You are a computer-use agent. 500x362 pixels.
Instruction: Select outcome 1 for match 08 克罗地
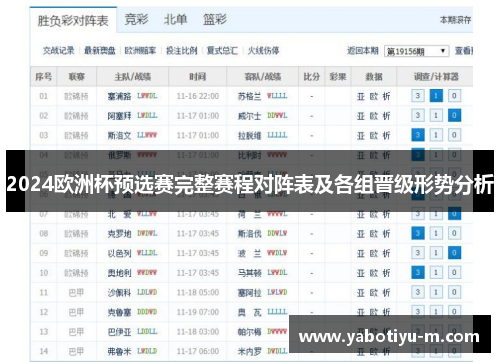pos(436,233)
